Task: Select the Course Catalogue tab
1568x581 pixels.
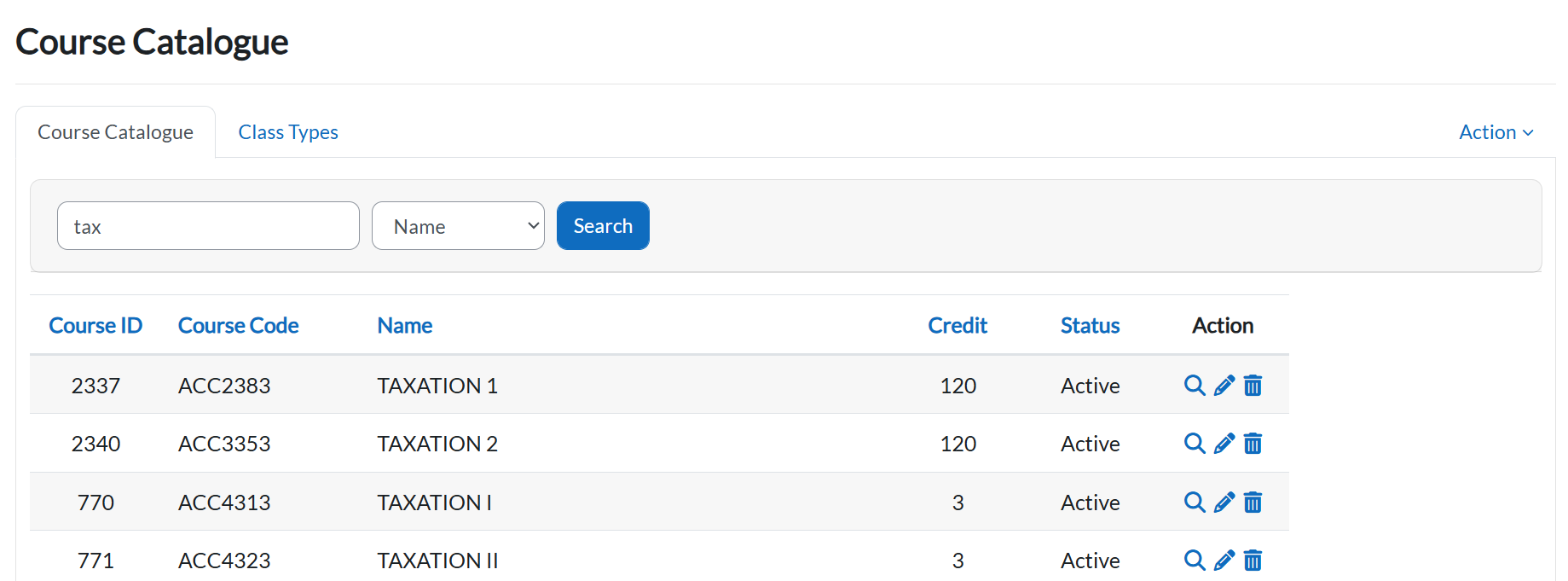Action: click(115, 132)
